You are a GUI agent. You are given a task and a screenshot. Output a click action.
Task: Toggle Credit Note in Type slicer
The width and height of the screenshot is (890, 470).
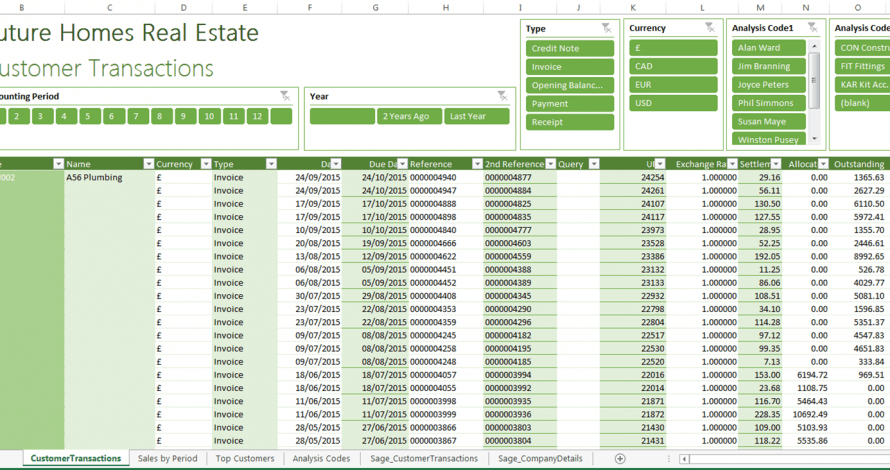[x=570, y=48]
